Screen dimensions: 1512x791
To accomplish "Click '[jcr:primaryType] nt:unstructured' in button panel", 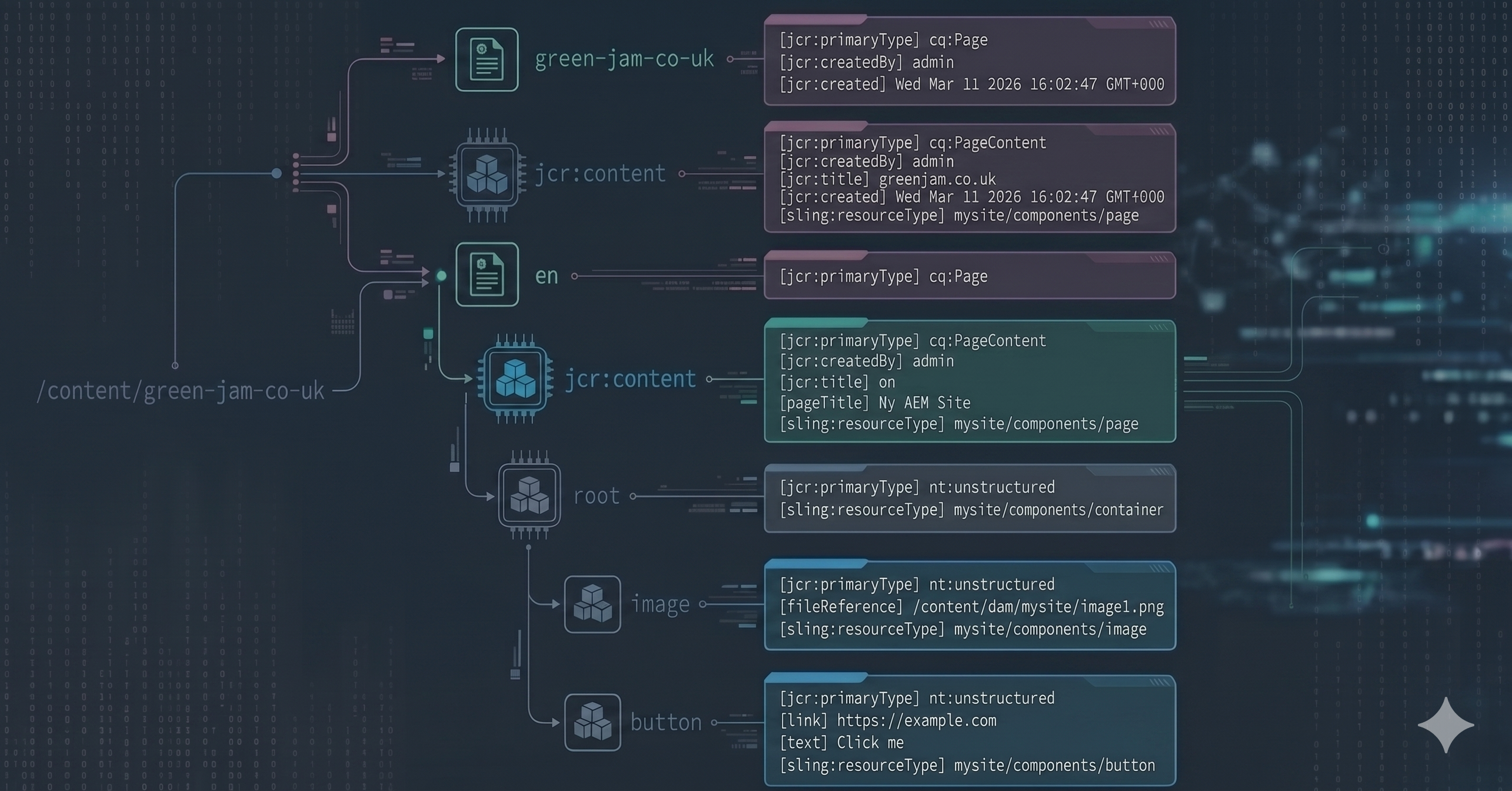I will [x=917, y=698].
